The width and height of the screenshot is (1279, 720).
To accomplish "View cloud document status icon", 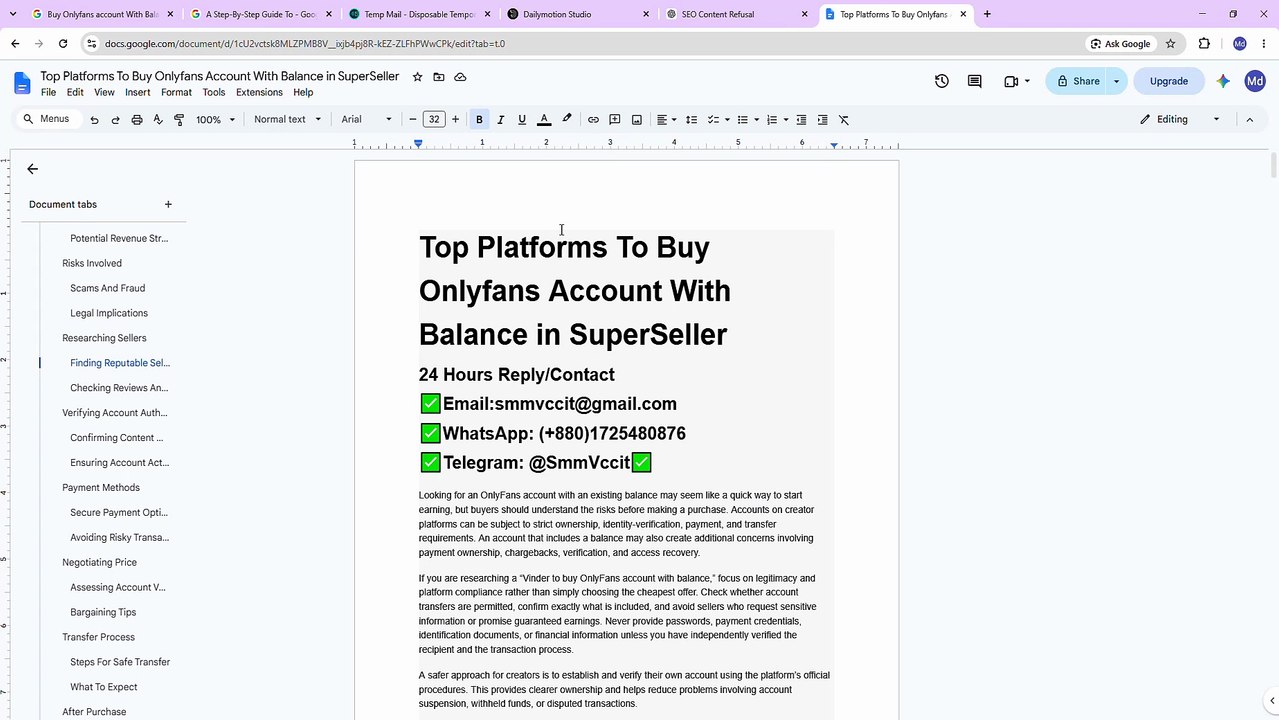I will (x=460, y=77).
